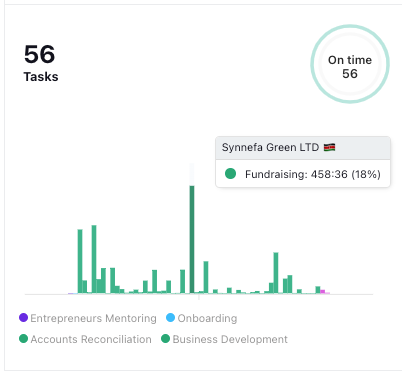The width and height of the screenshot is (402, 371).
Task: Toggle the Accounts Reconciliation legend label
Action: (91, 339)
